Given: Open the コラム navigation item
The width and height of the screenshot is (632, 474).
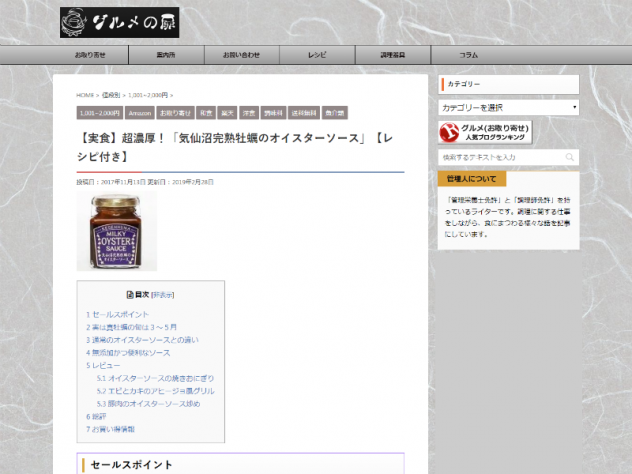Looking at the screenshot, I should (468, 55).
